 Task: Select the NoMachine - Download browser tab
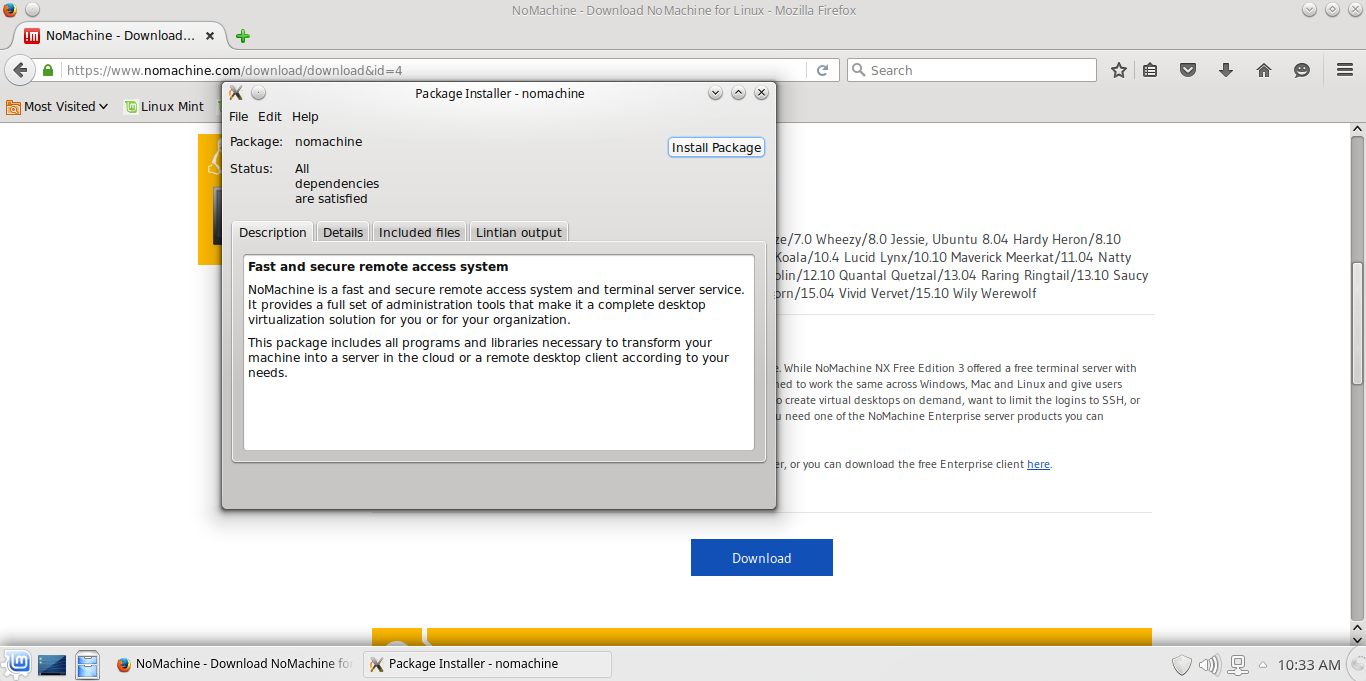120,36
